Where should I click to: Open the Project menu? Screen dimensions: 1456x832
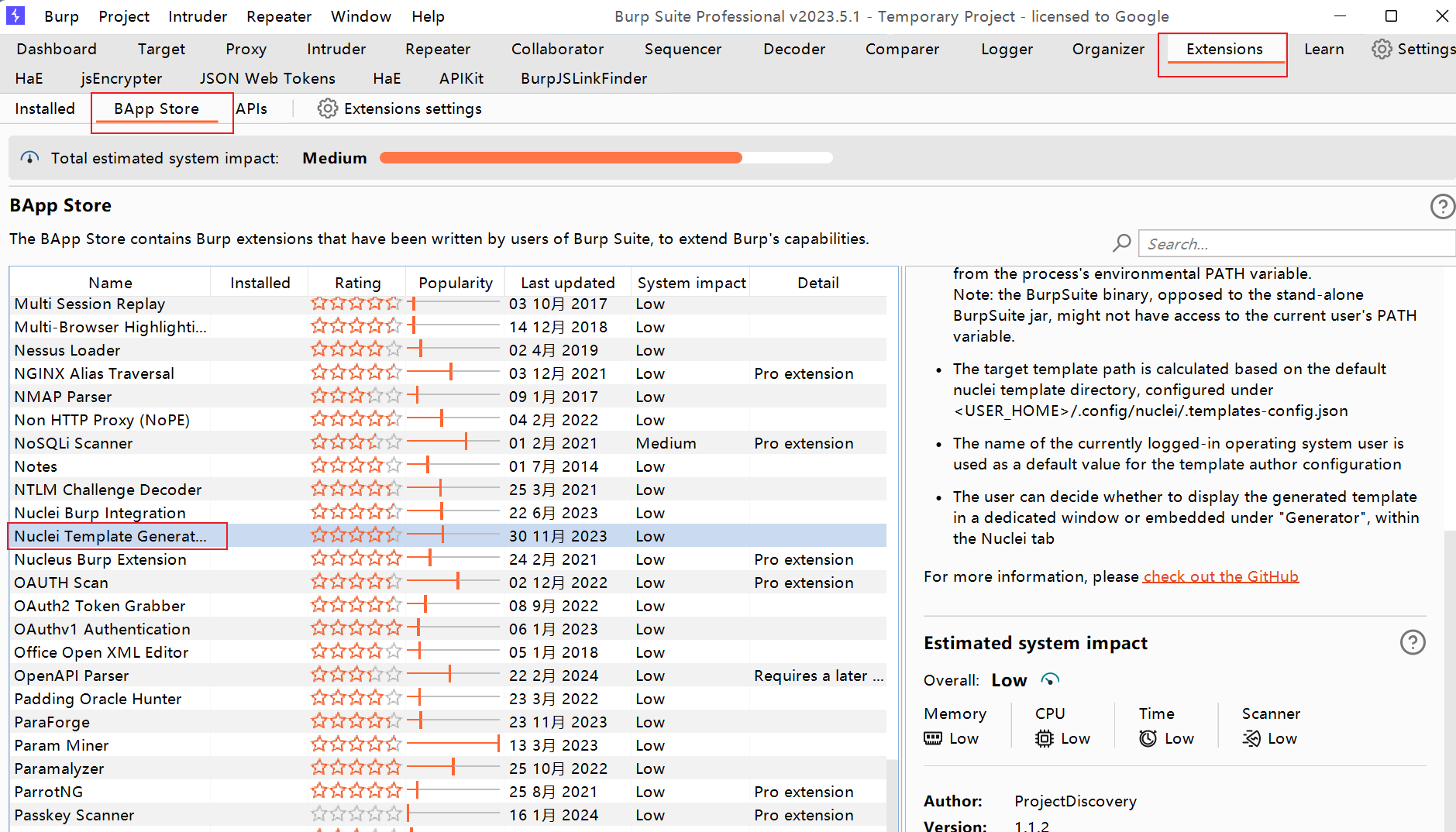tap(124, 16)
